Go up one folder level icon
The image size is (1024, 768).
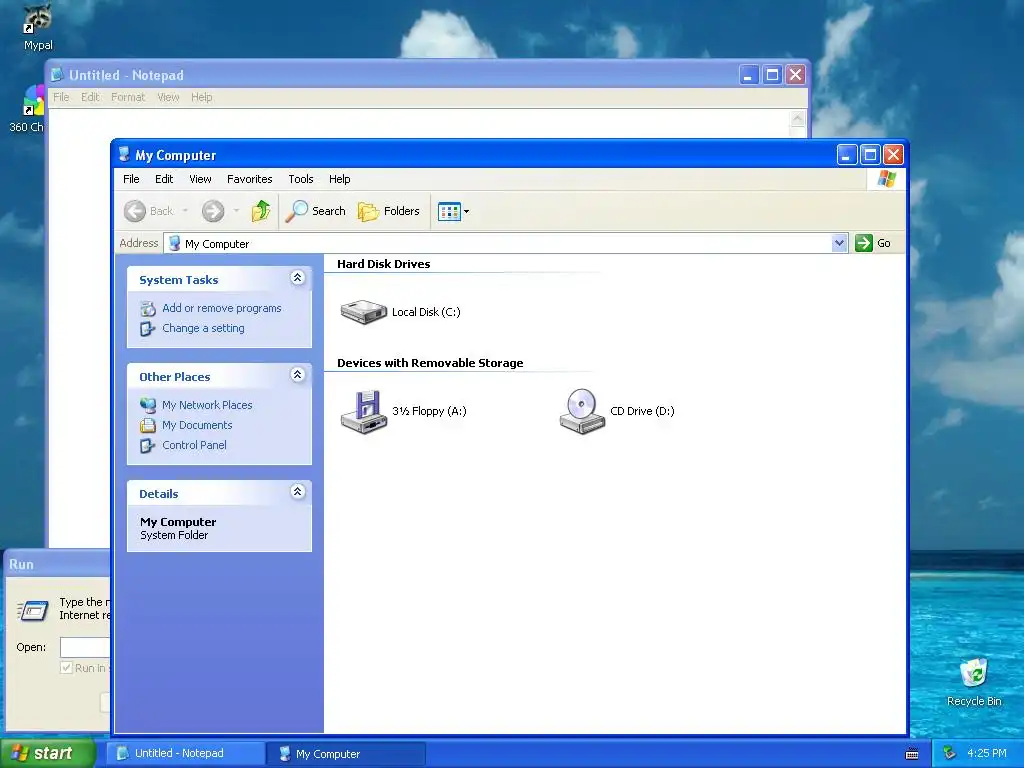click(261, 211)
